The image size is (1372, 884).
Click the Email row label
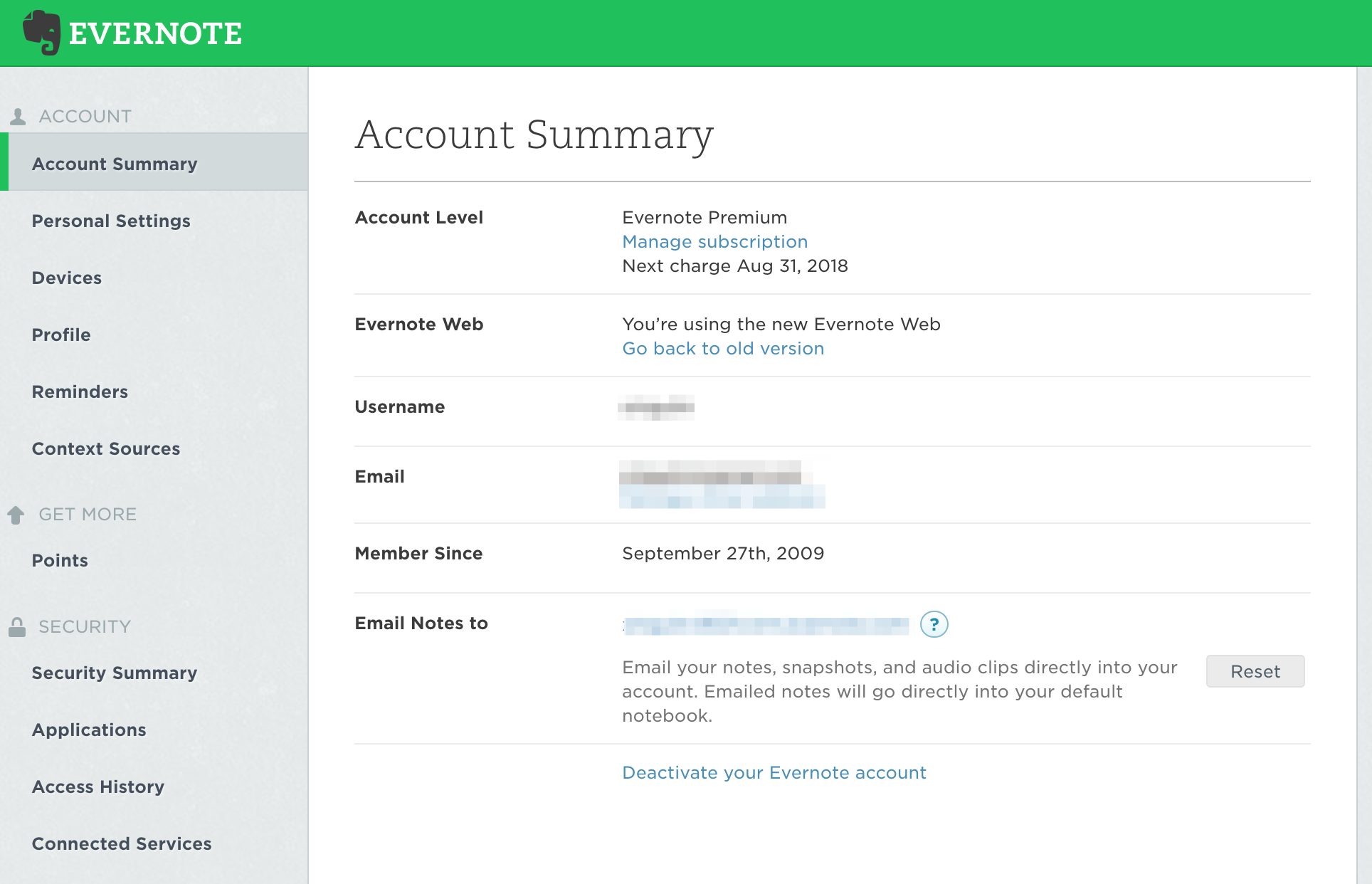pos(380,477)
